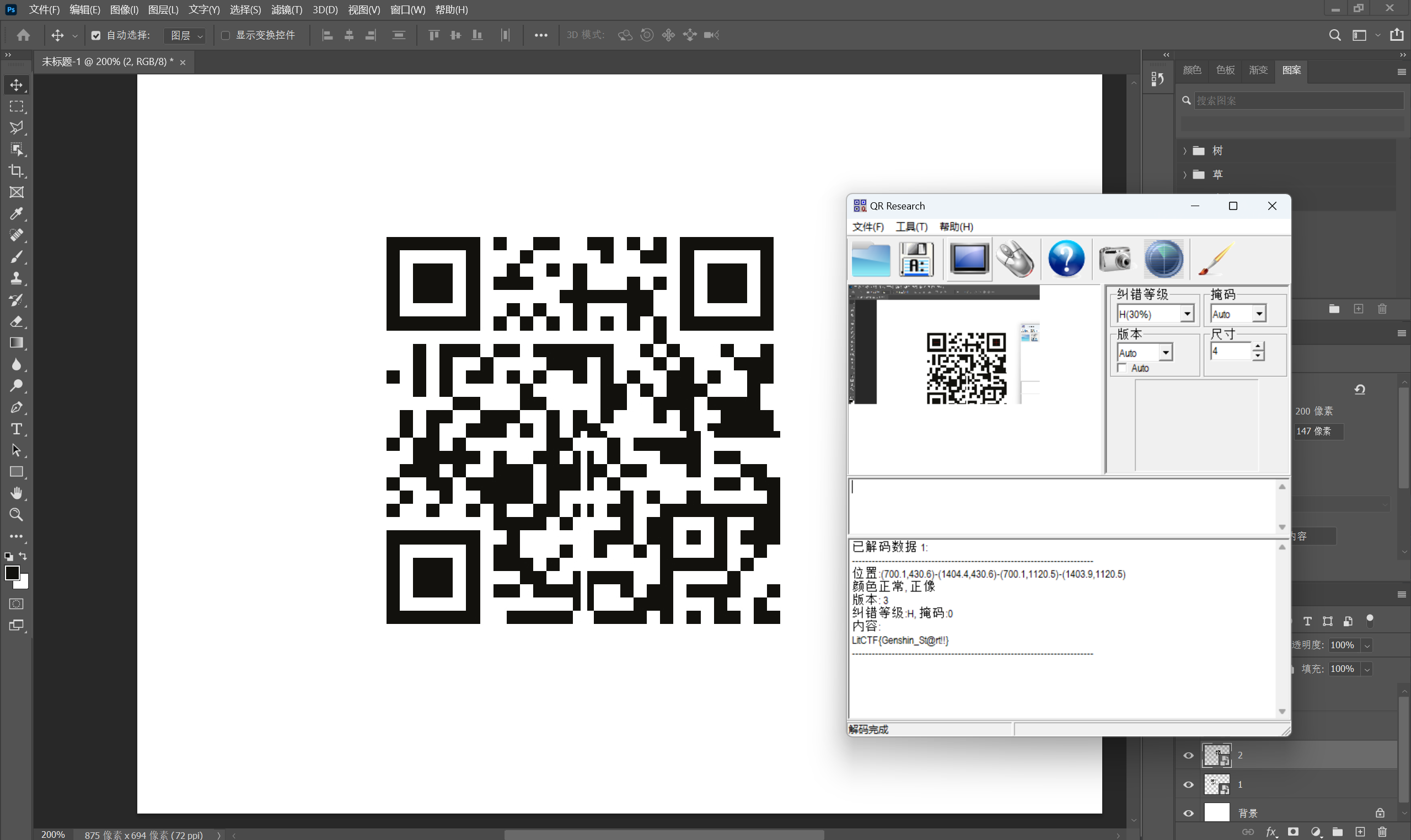Select the Crop tool
This screenshot has height=840, width=1411.
(x=17, y=171)
